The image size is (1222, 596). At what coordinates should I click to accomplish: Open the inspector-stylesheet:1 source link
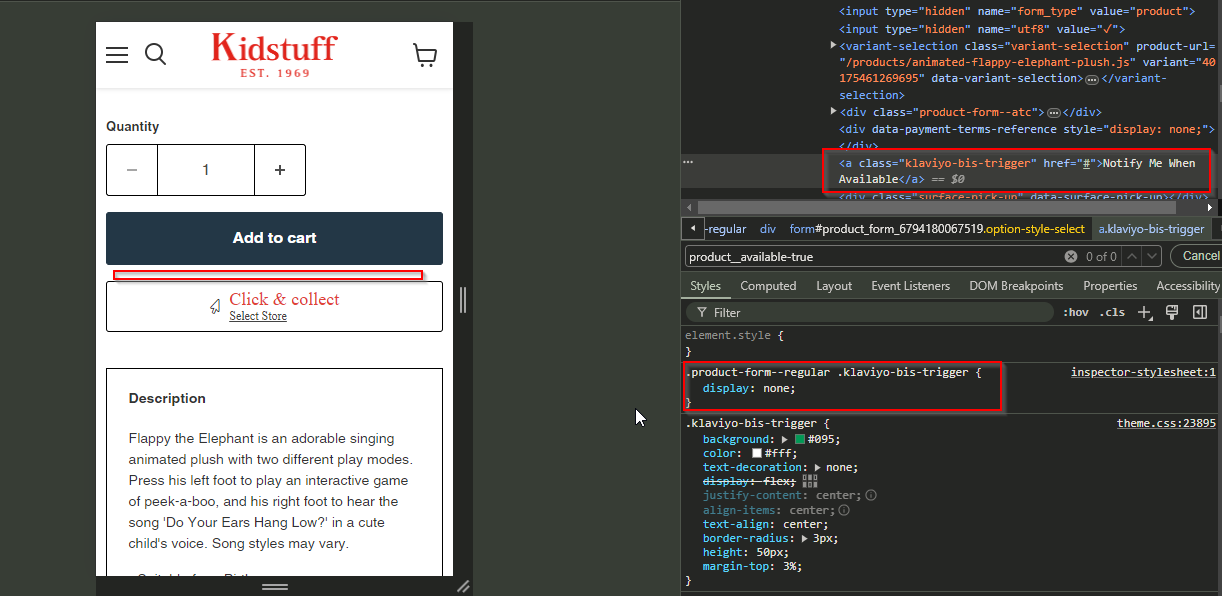coord(1143,372)
